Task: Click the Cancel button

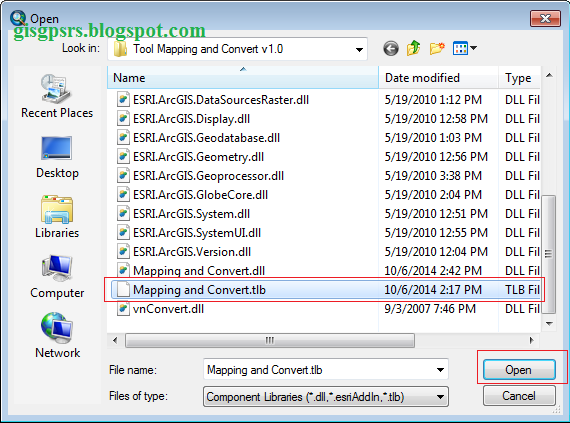Action: pyautogui.click(x=519, y=396)
